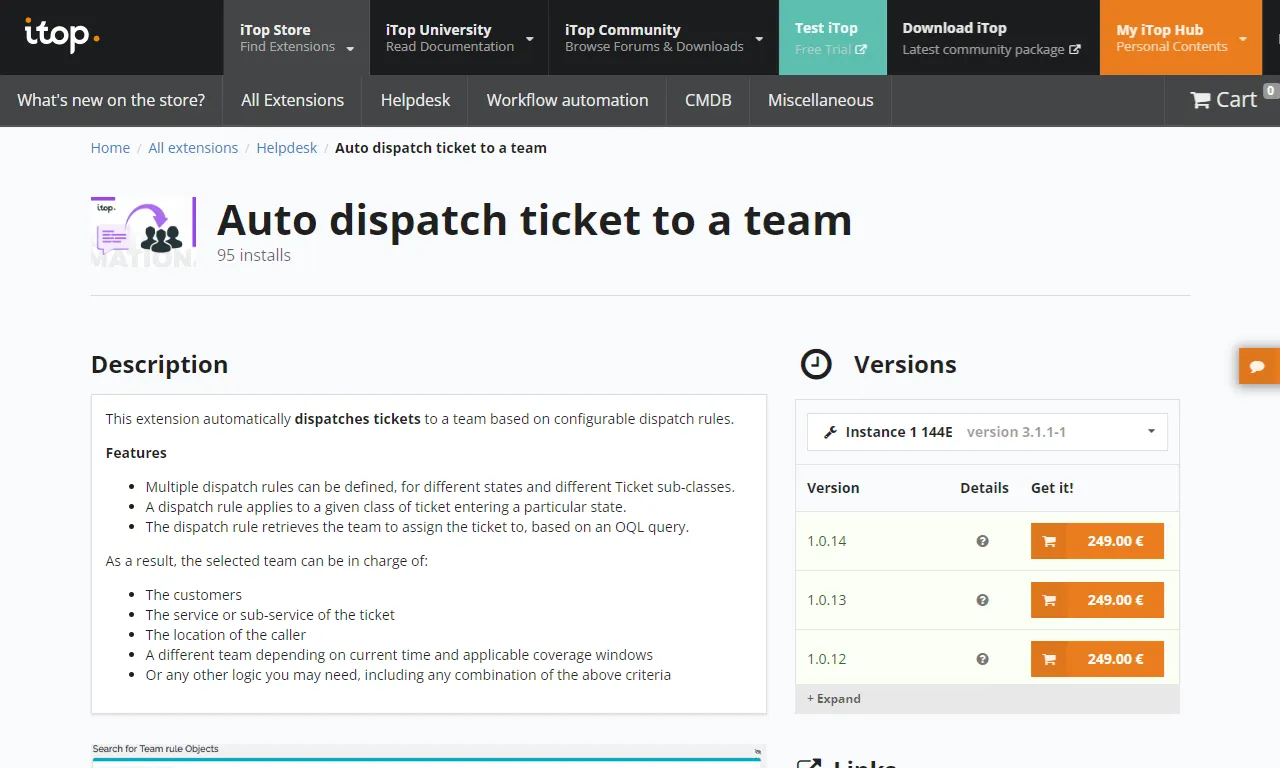Click the Test iTop Free Trial button
This screenshot has height=768, width=1280.
pos(833,37)
